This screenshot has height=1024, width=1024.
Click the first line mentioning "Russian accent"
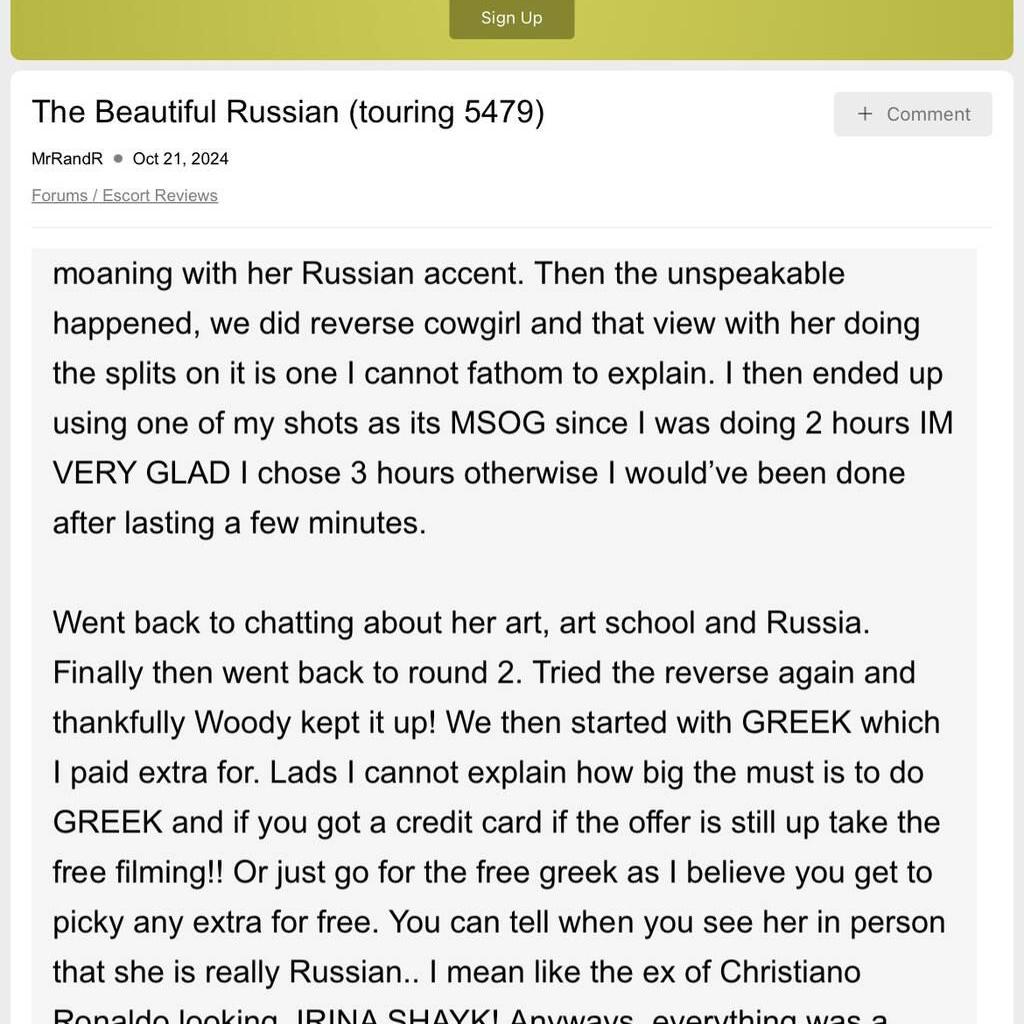448,273
